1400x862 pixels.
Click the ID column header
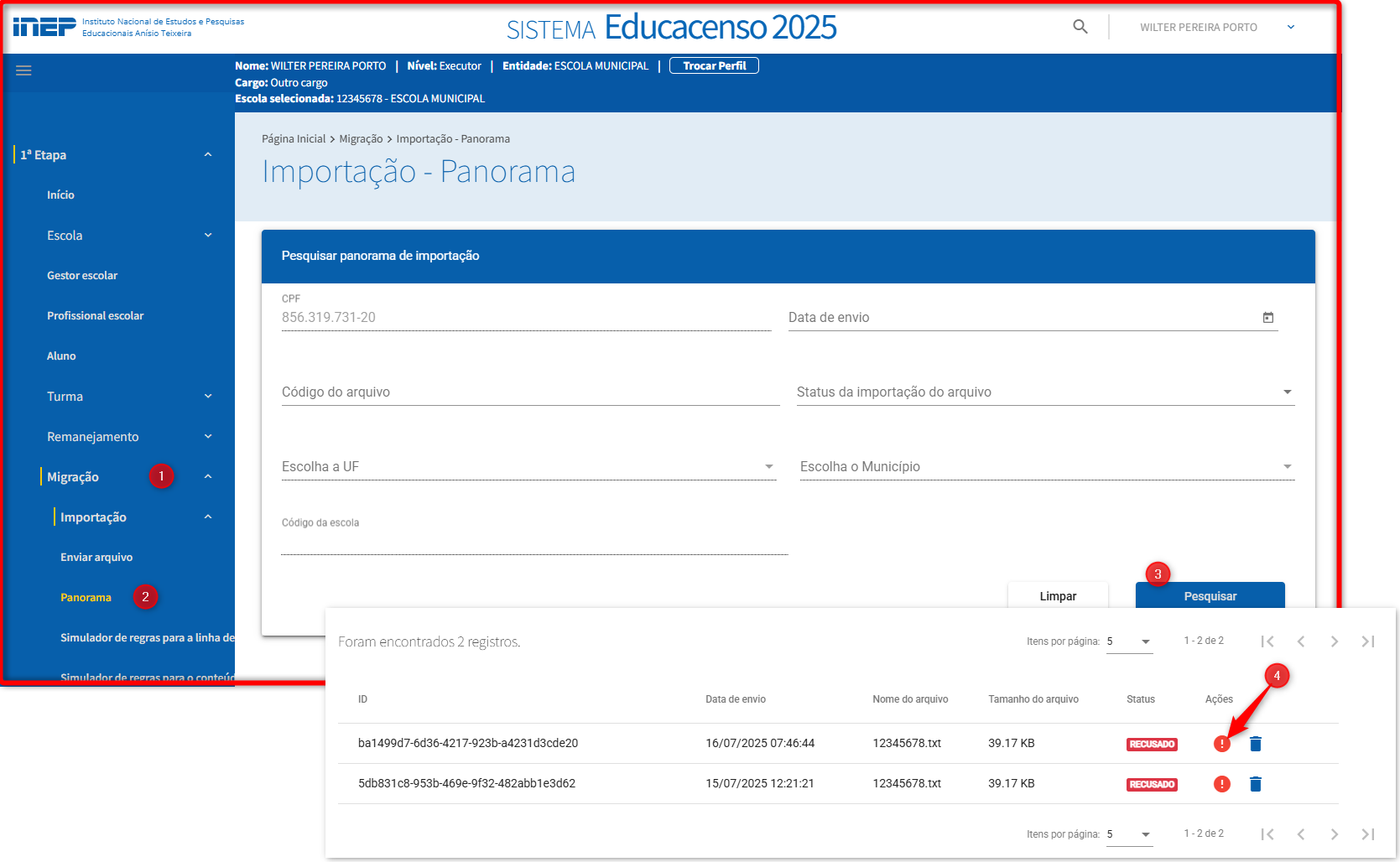(x=362, y=699)
